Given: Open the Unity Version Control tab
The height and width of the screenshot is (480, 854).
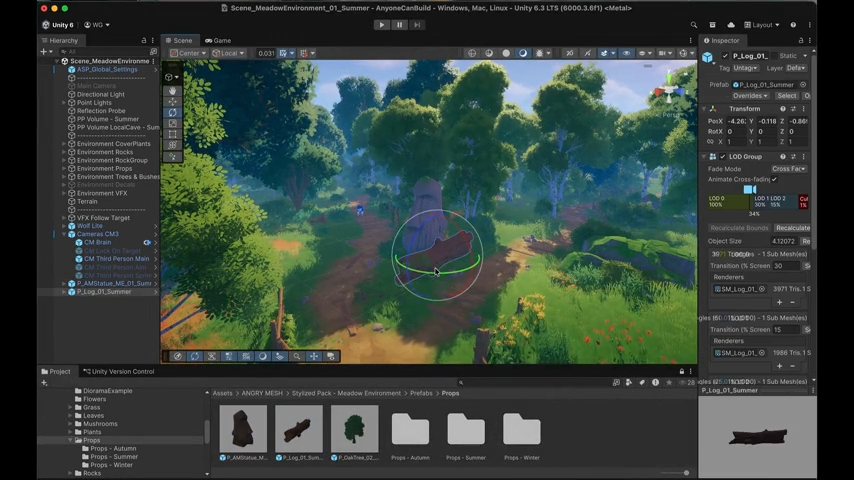Looking at the screenshot, I should click(x=119, y=372).
